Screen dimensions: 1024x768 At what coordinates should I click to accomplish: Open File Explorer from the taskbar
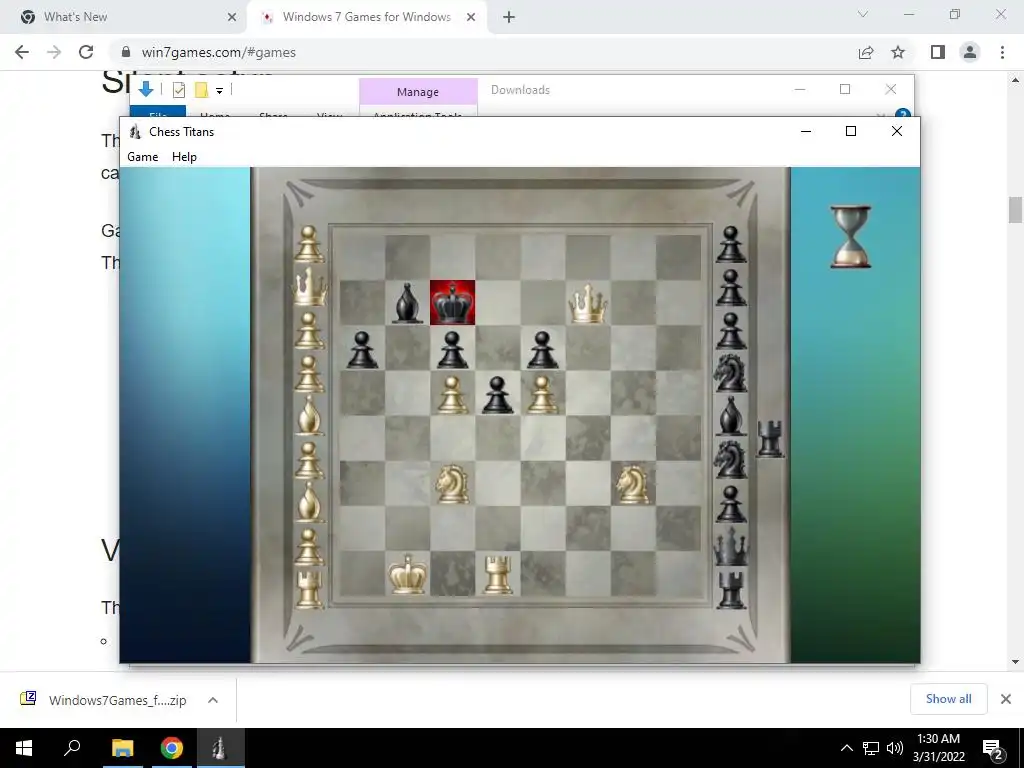pos(122,748)
